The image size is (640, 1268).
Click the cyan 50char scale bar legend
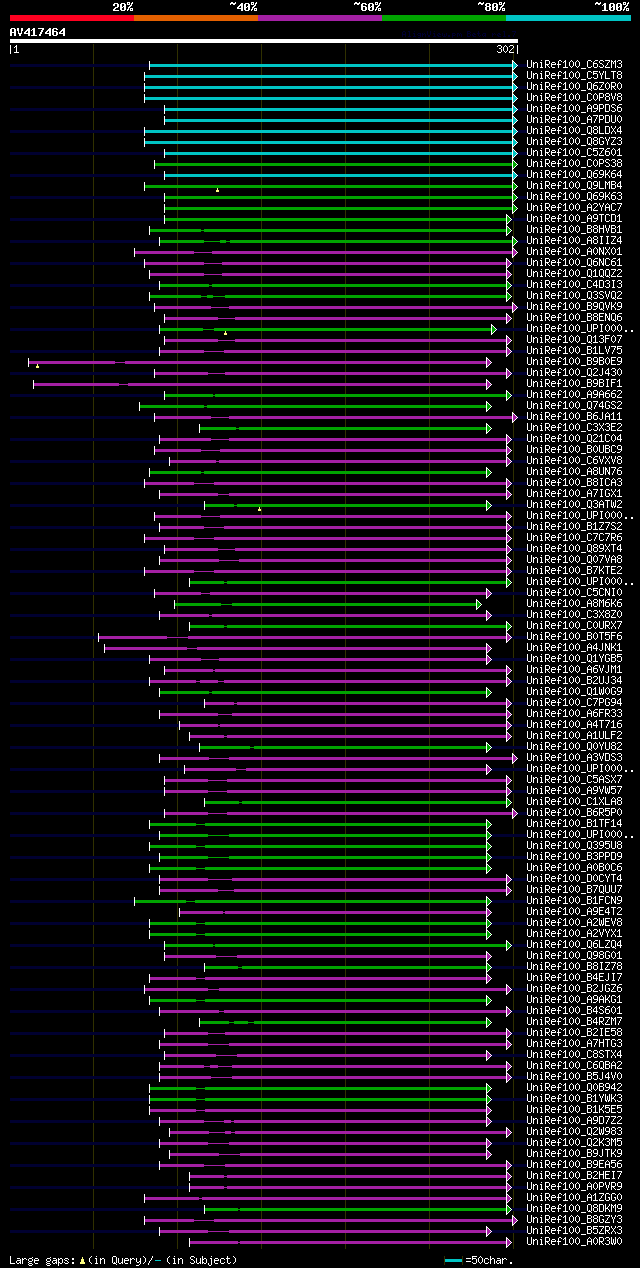[x=453, y=1260]
